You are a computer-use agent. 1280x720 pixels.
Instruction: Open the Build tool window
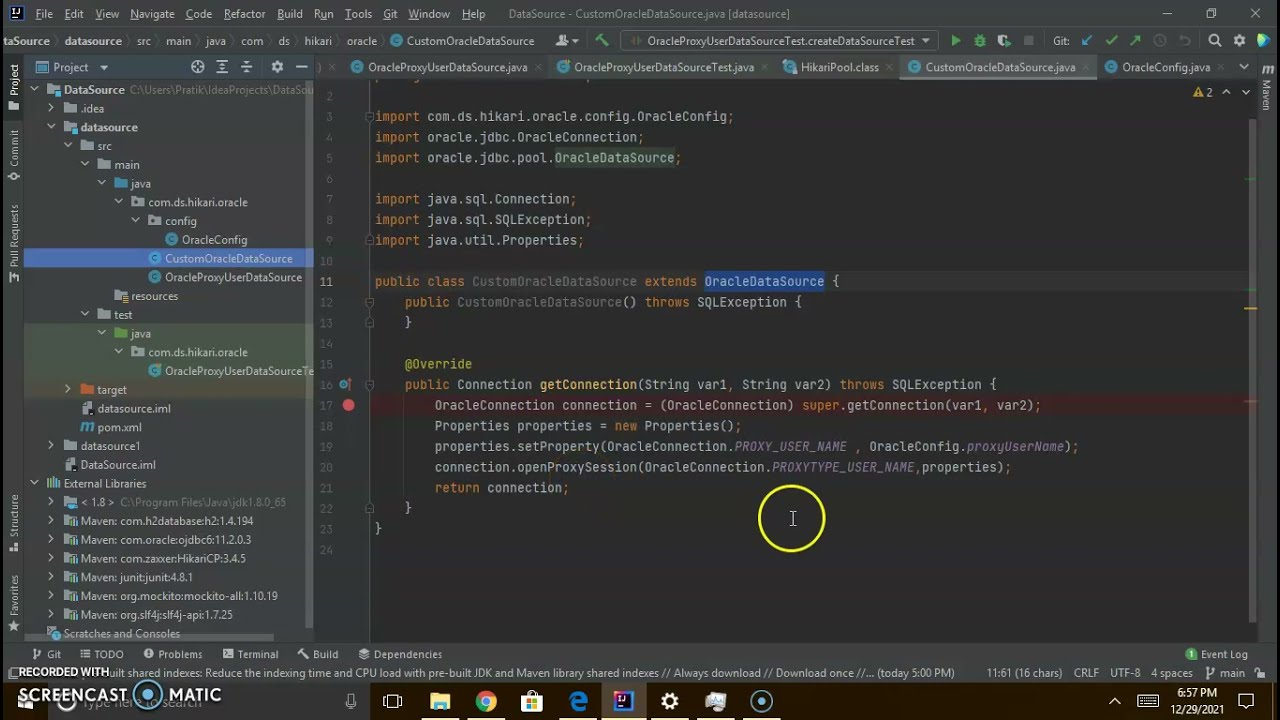click(317, 654)
